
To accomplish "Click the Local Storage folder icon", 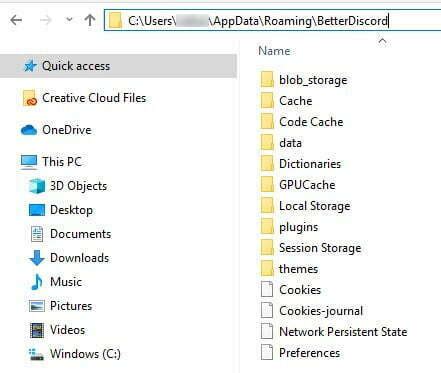I will pos(267,206).
